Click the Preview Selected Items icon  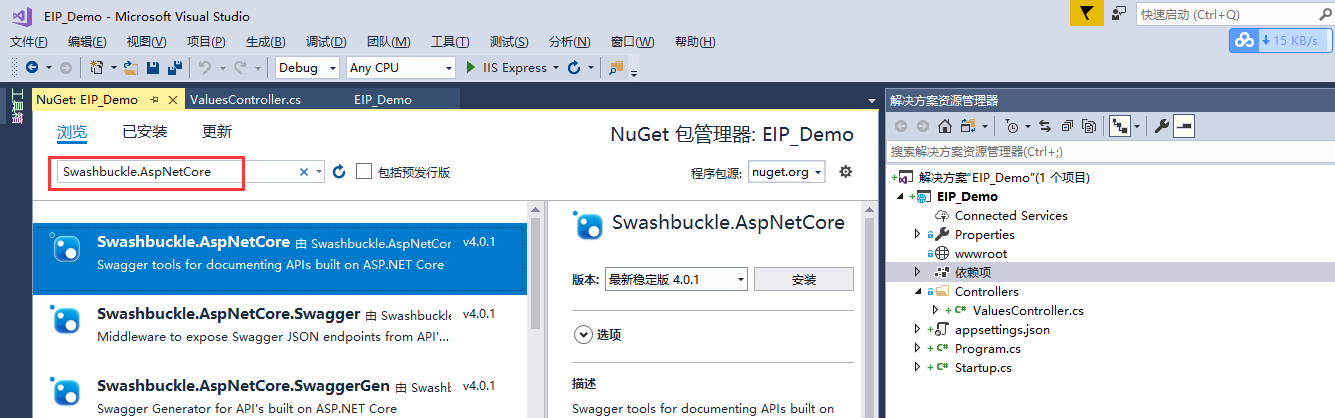tap(1184, 126)
